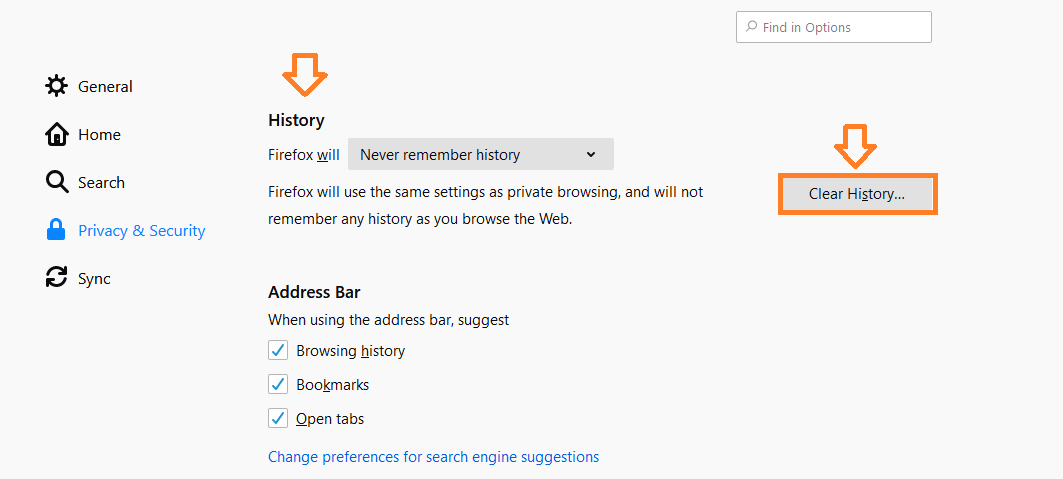Click magnifier icon in Find in Options
Image resolution: width=1063 pixels, height=479 pixels.
[x=750, y=27]
